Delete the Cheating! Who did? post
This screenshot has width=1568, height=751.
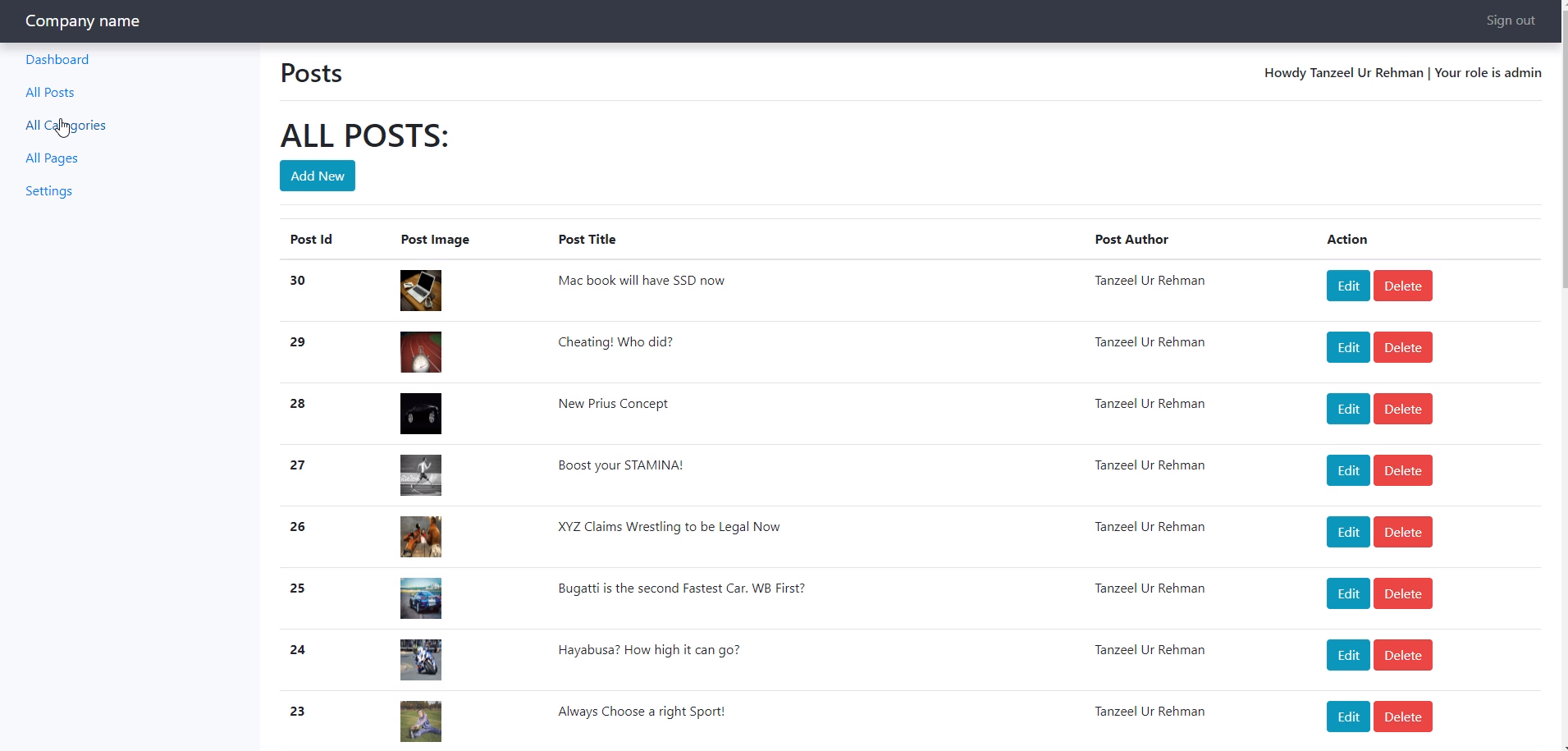(1402, 348)
